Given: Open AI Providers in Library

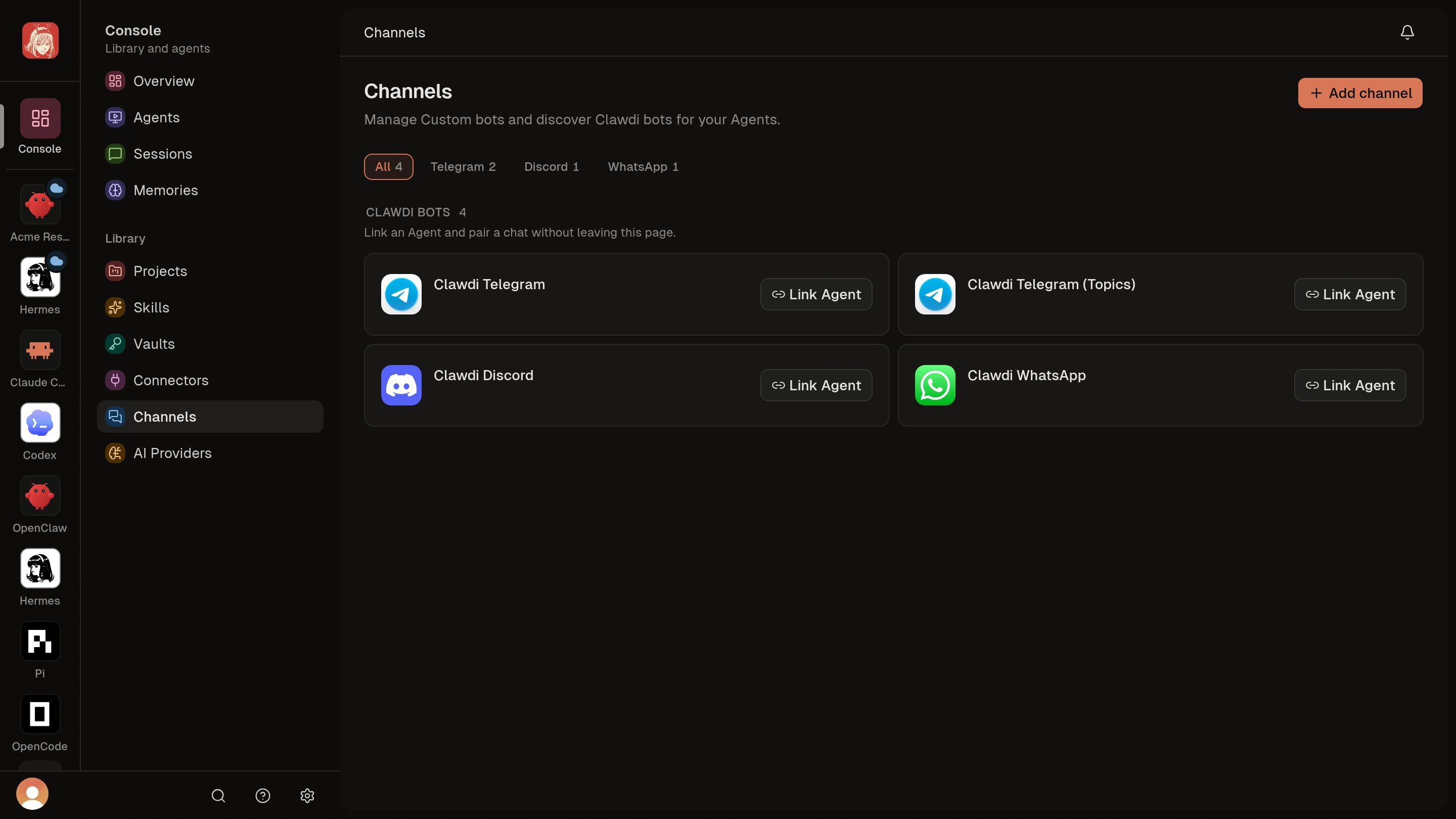Looking at the screenshot, I should 210,453.
